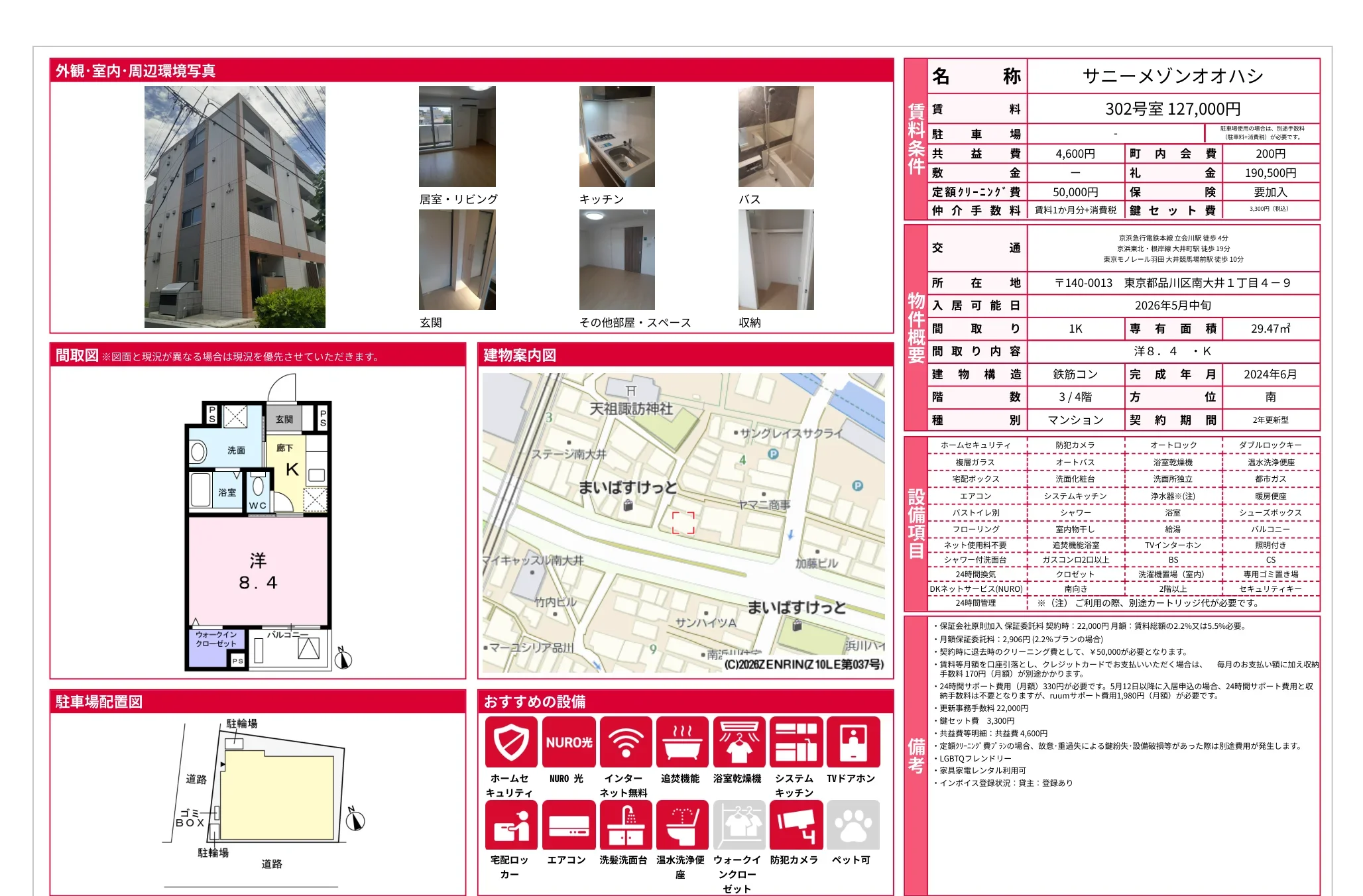Click the 追焚機能 bathtub icon
The width and height of the screenshot is (1363, 896).
[x=681, y=742]
